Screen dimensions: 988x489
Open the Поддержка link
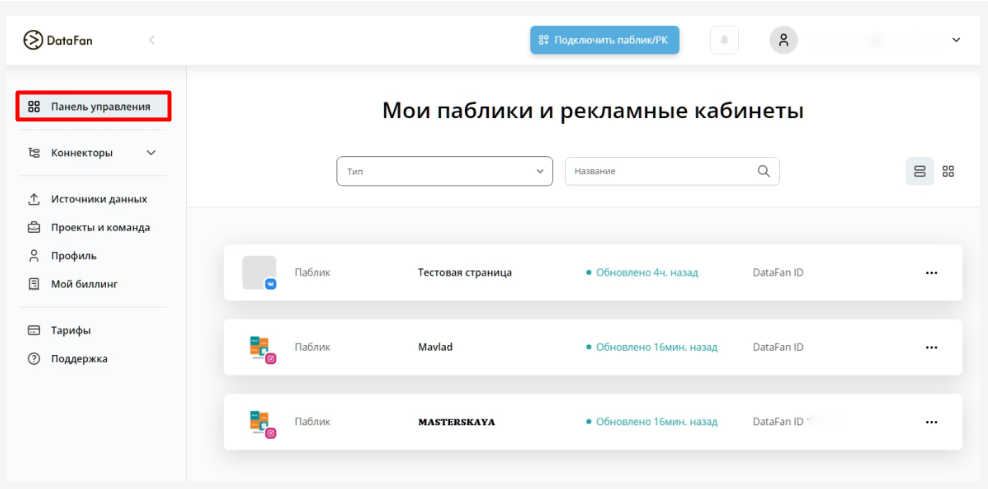click(x=79, y=359)
